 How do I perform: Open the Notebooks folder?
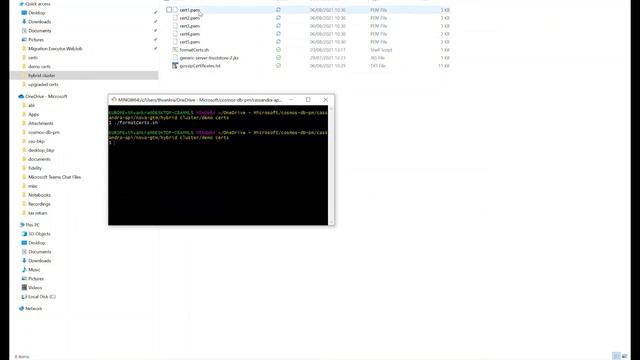[40, 195]
